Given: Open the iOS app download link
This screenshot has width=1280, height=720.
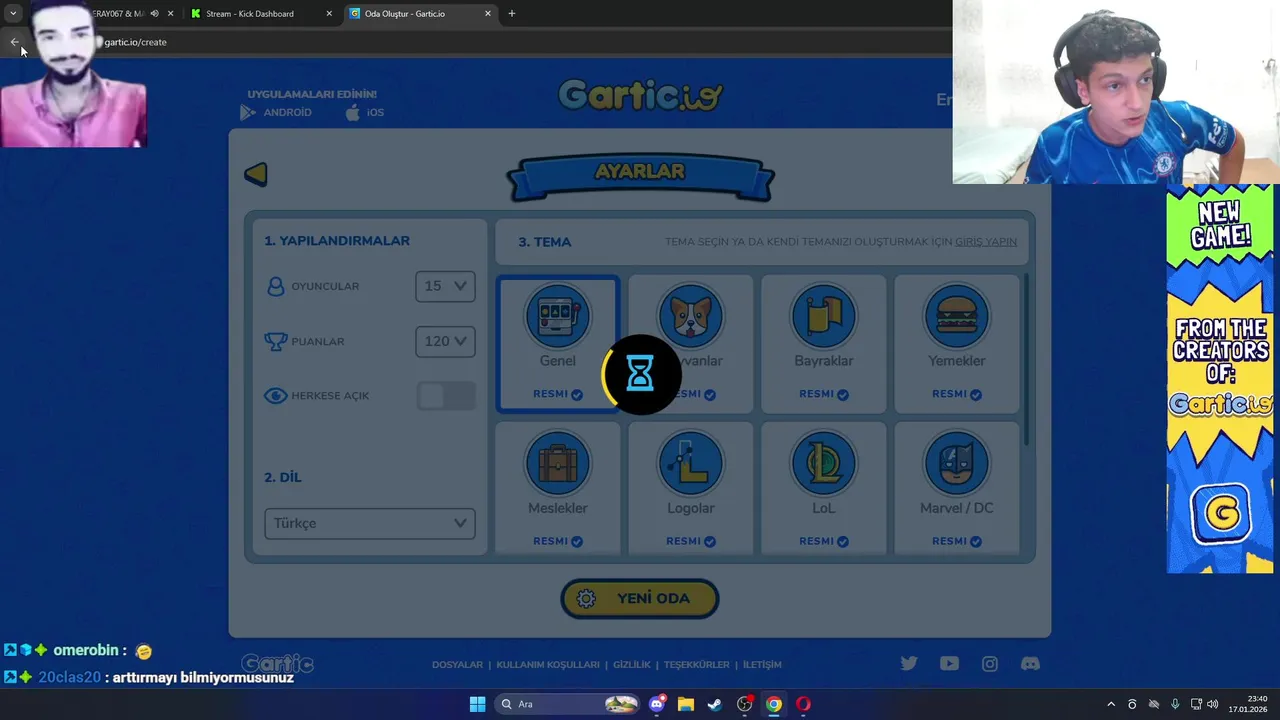Looking at the screenshot, I should [x=365, y=112].
